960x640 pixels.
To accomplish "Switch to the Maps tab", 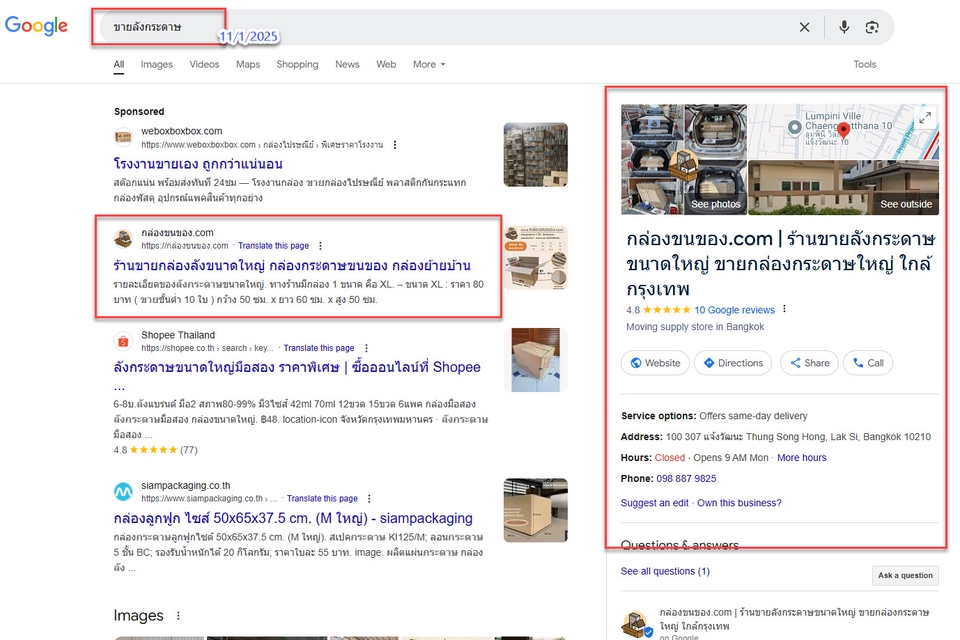I will pyautogui.click(x=248, y=64).
